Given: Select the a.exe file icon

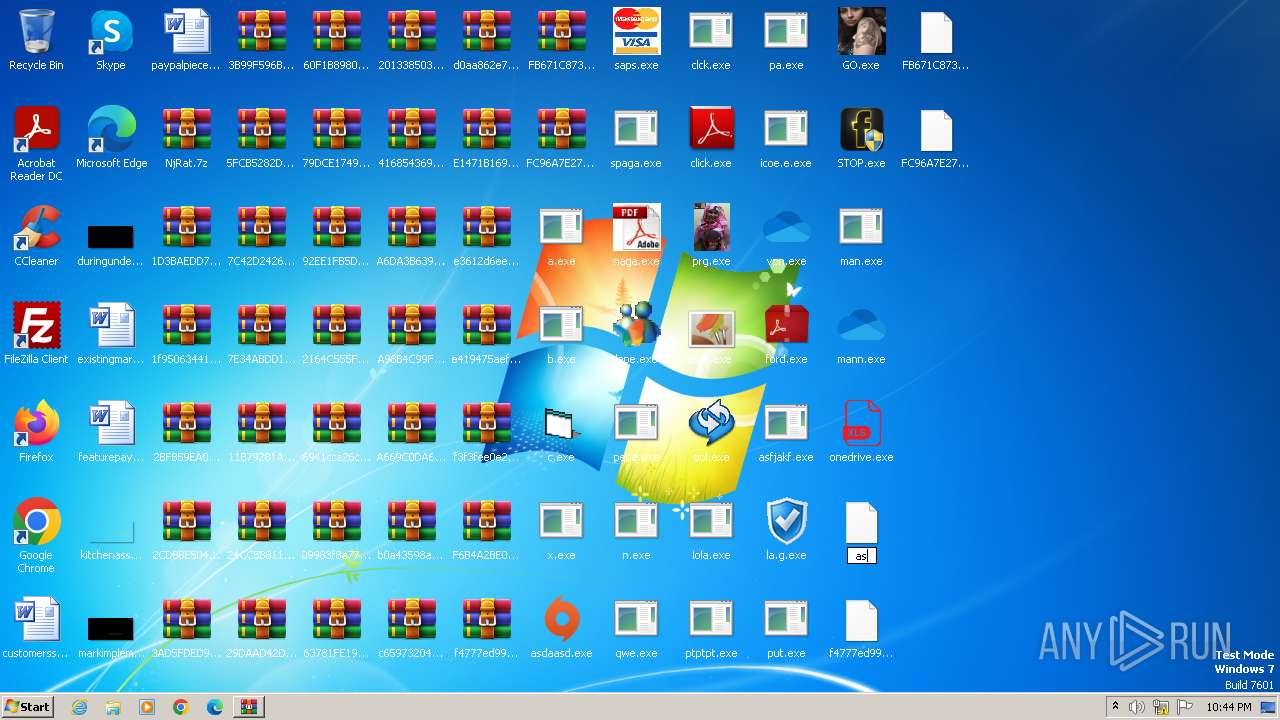Looking at the screenshot, I should pyautogui.click(x=561, y=236).
